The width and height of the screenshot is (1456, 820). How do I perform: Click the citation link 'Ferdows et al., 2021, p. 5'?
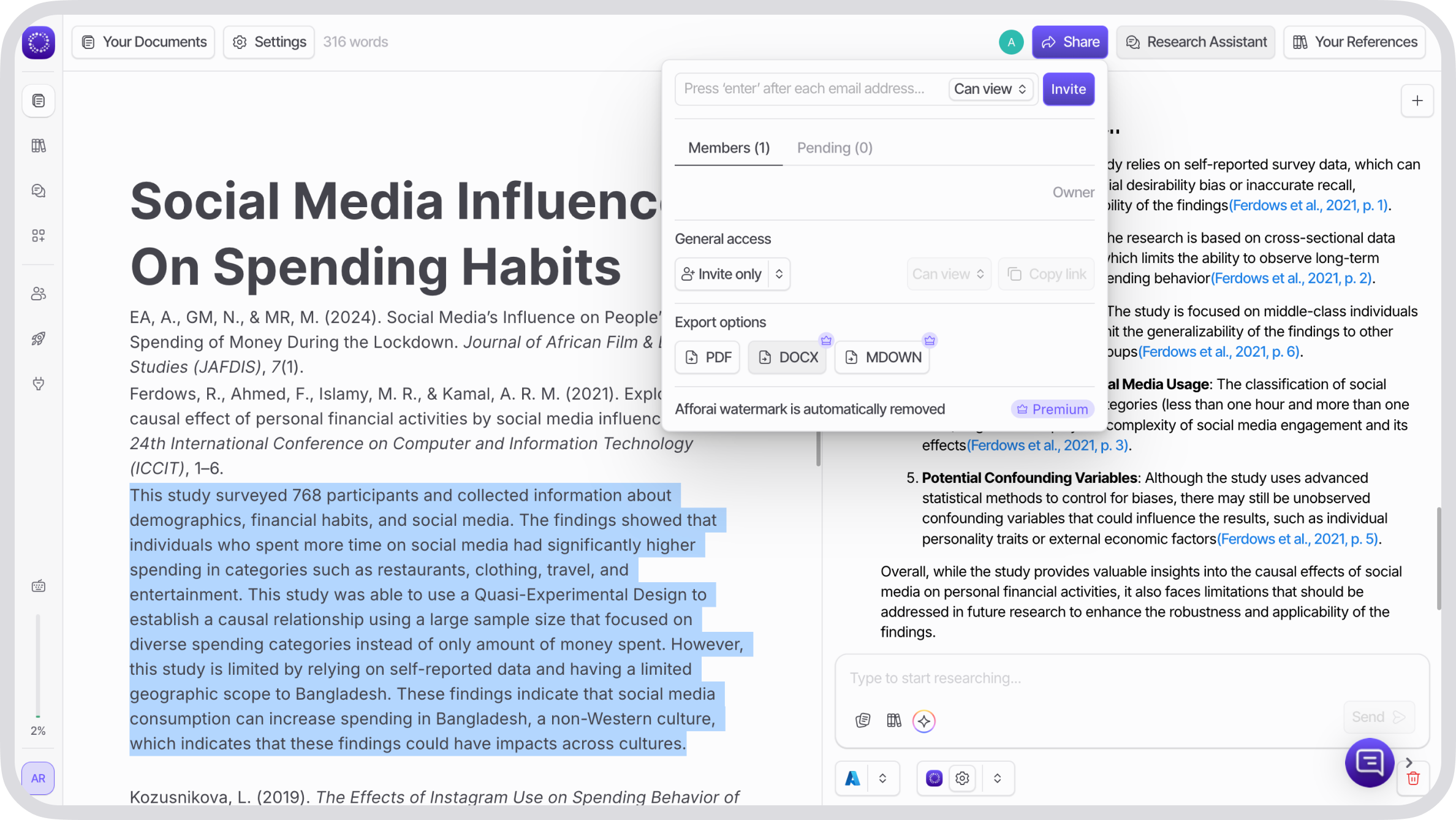1297,539
